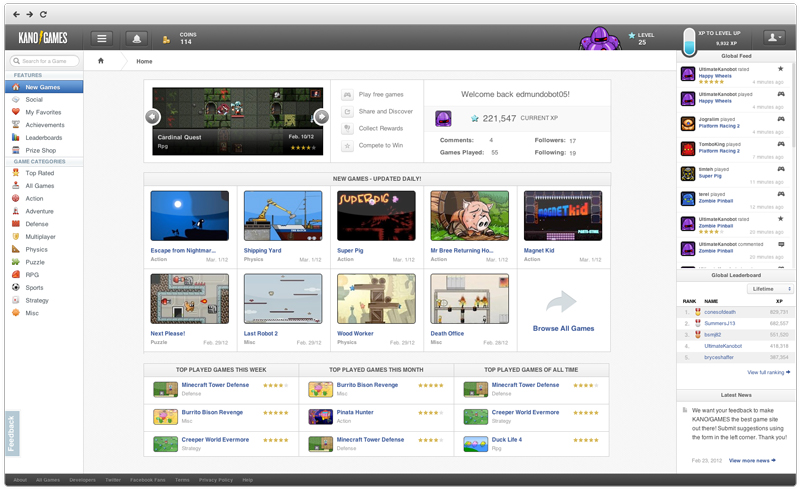Click the coins icon in header

point(166,39)
